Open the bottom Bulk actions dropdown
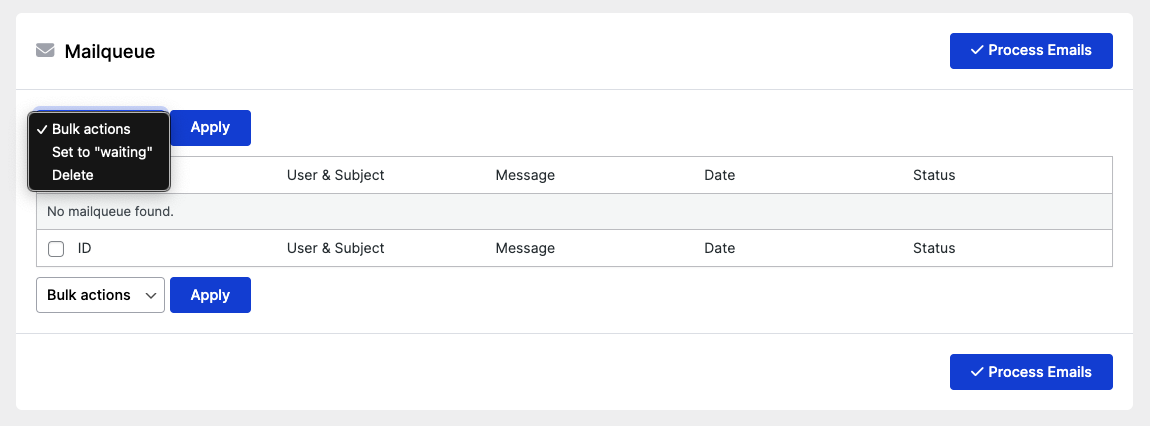Image resolution: width=1150 pixels, height=426 pixels. click(100, 295)
